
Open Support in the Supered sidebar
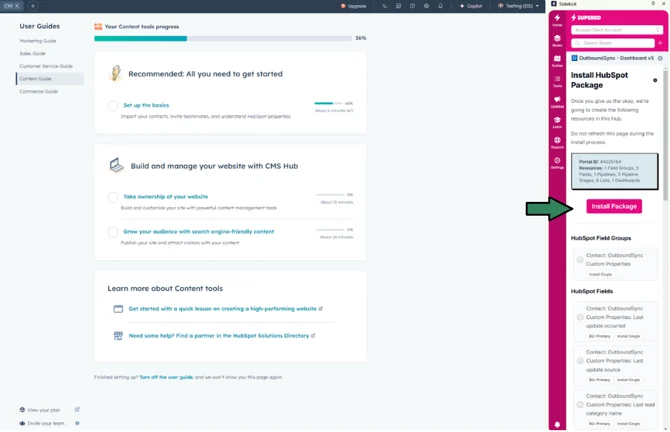coord(557,143)
